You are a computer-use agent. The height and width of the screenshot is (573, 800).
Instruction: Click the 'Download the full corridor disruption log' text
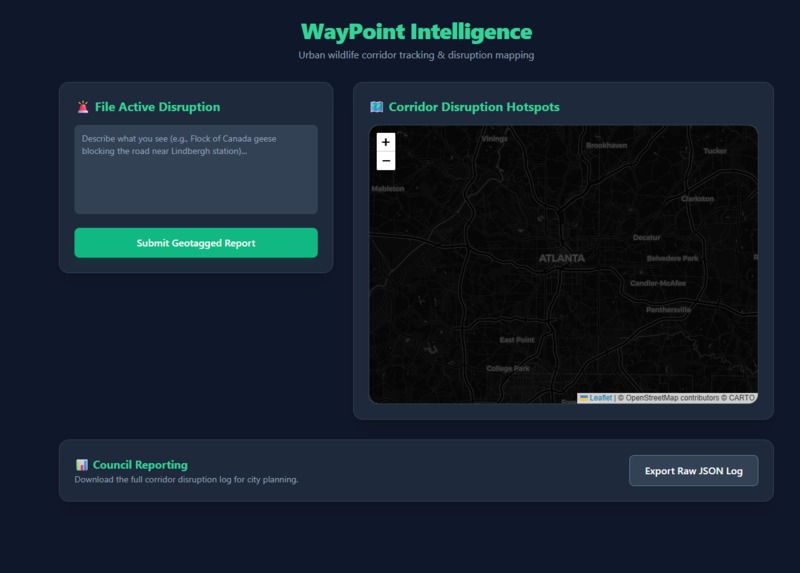(186, 480)
